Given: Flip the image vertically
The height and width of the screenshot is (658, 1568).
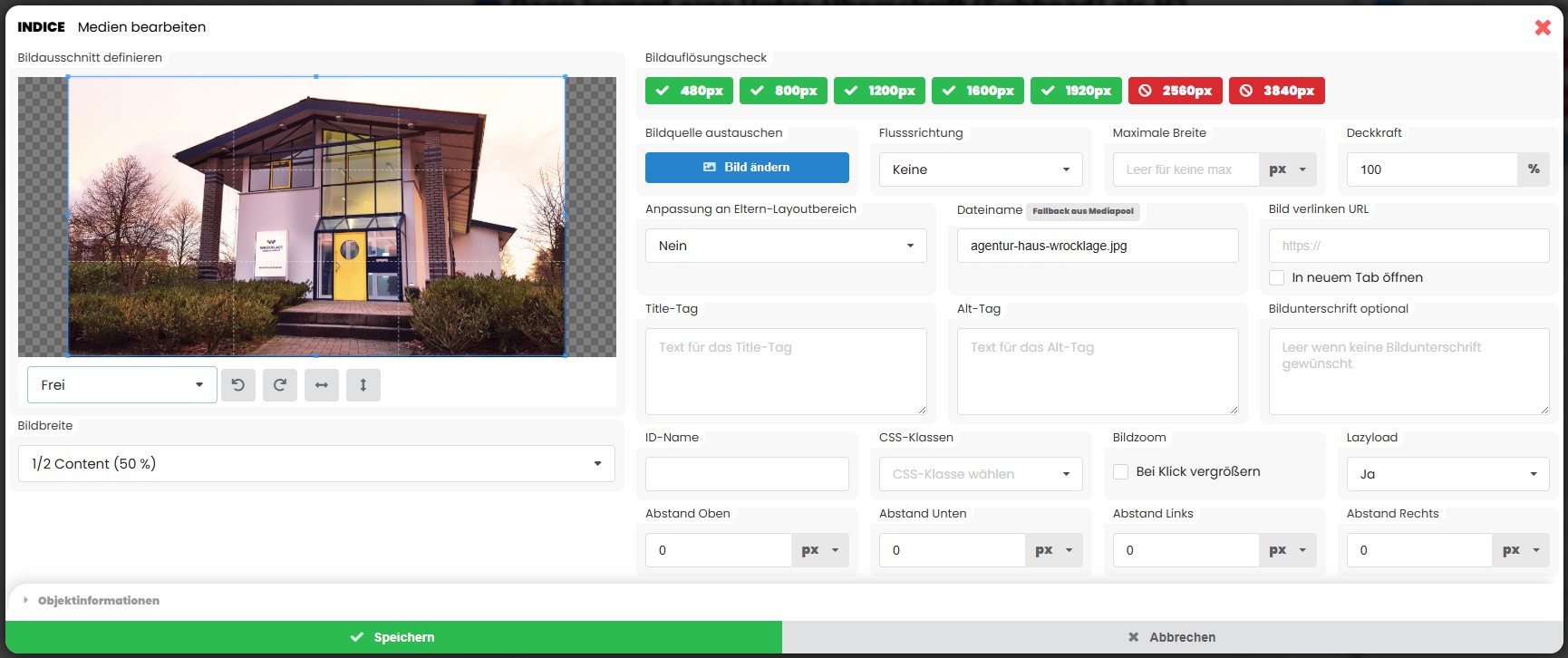Looking at the screenshot, I should [363, 385].
